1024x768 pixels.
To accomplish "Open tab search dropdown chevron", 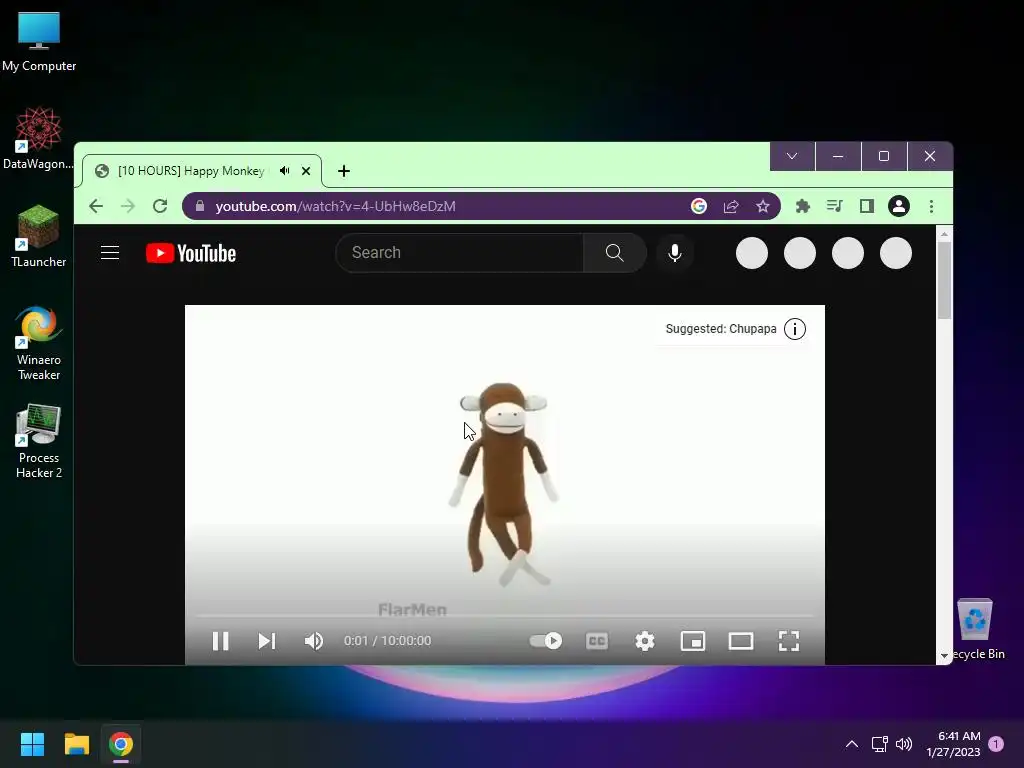I will point(792,156).
